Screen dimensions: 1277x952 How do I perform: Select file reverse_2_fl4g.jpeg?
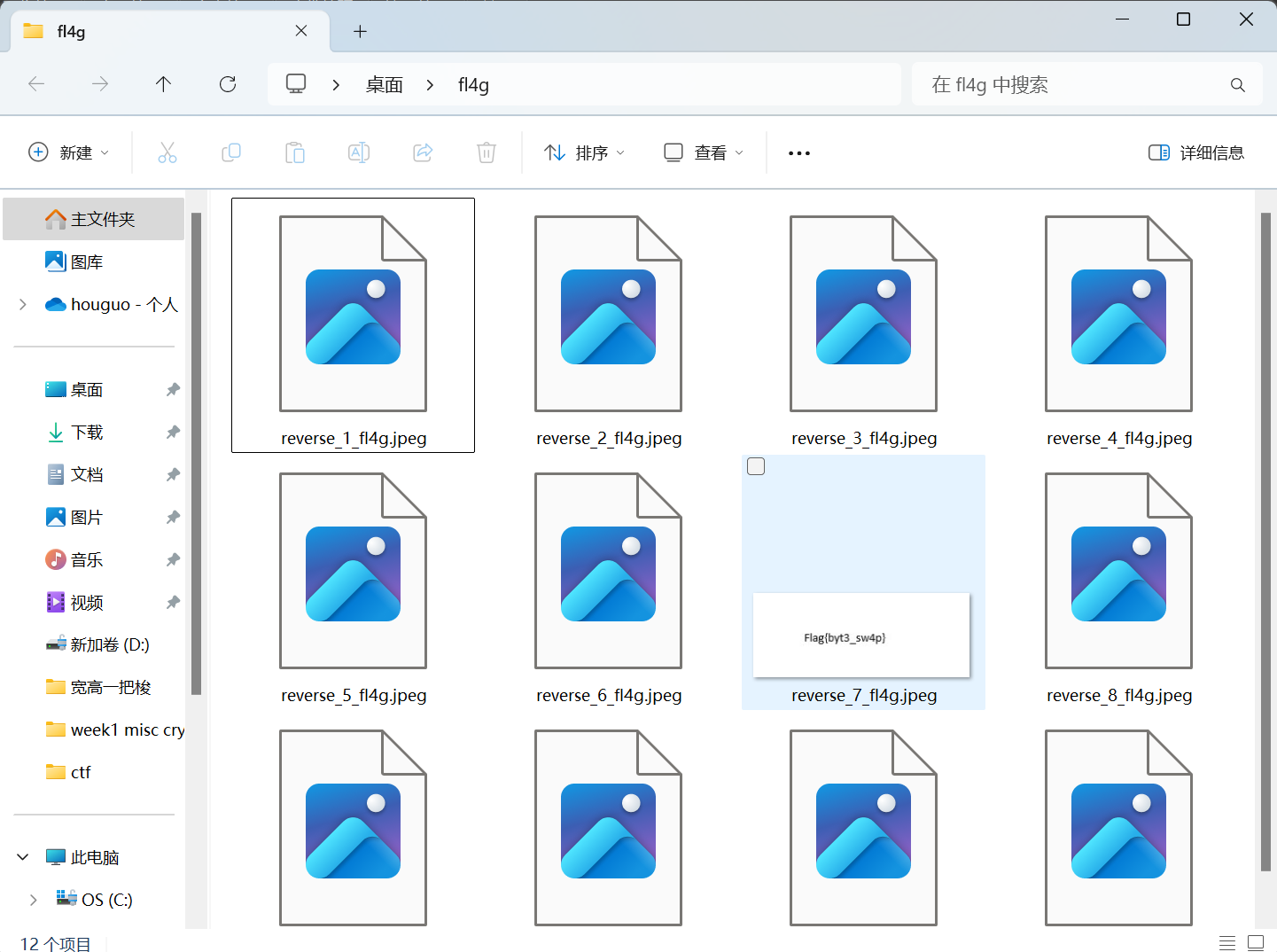(x=608, y=325)
